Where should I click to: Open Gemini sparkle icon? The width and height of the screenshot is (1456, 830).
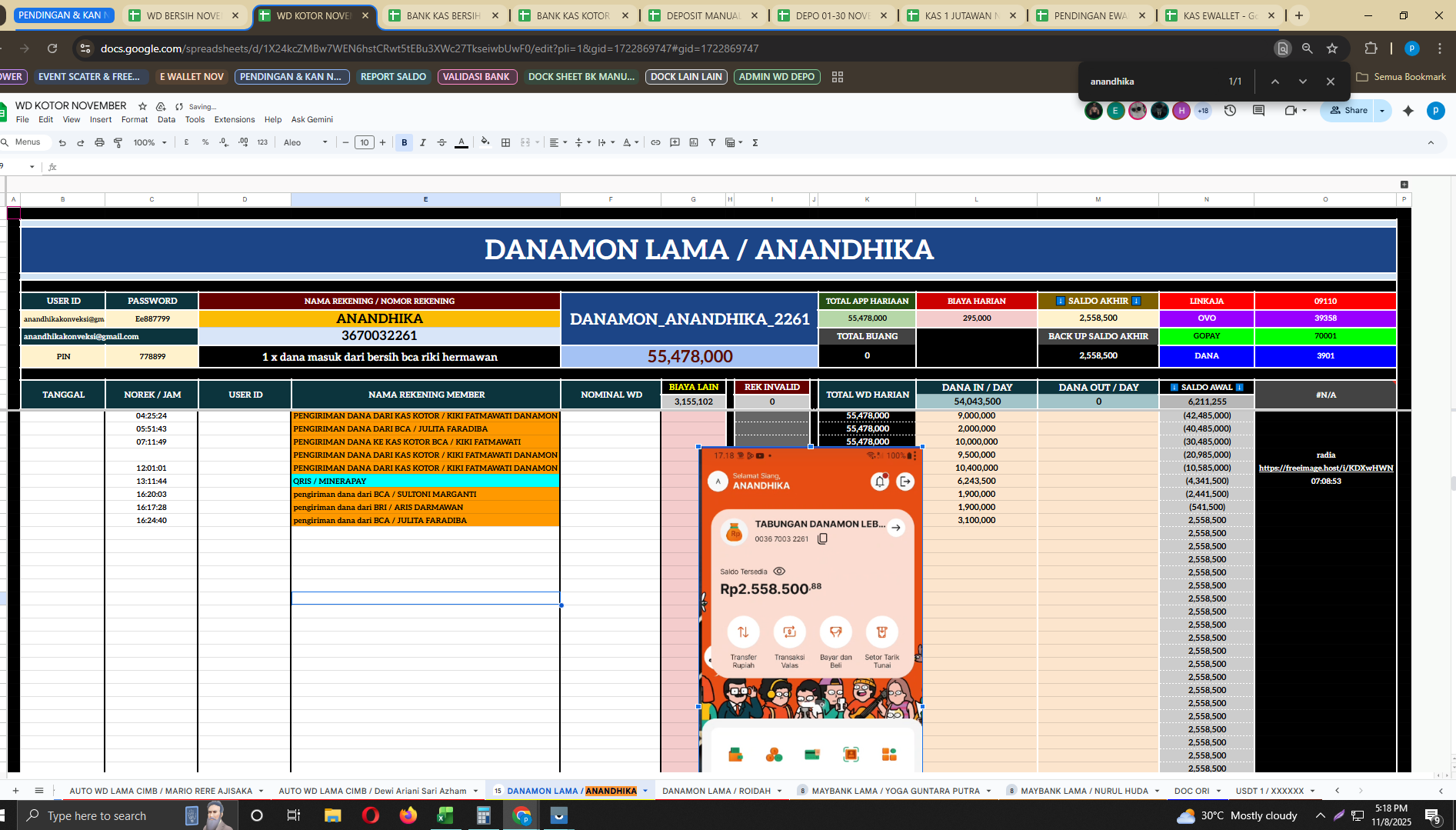pyautogui.click(x=1408, y=111)
